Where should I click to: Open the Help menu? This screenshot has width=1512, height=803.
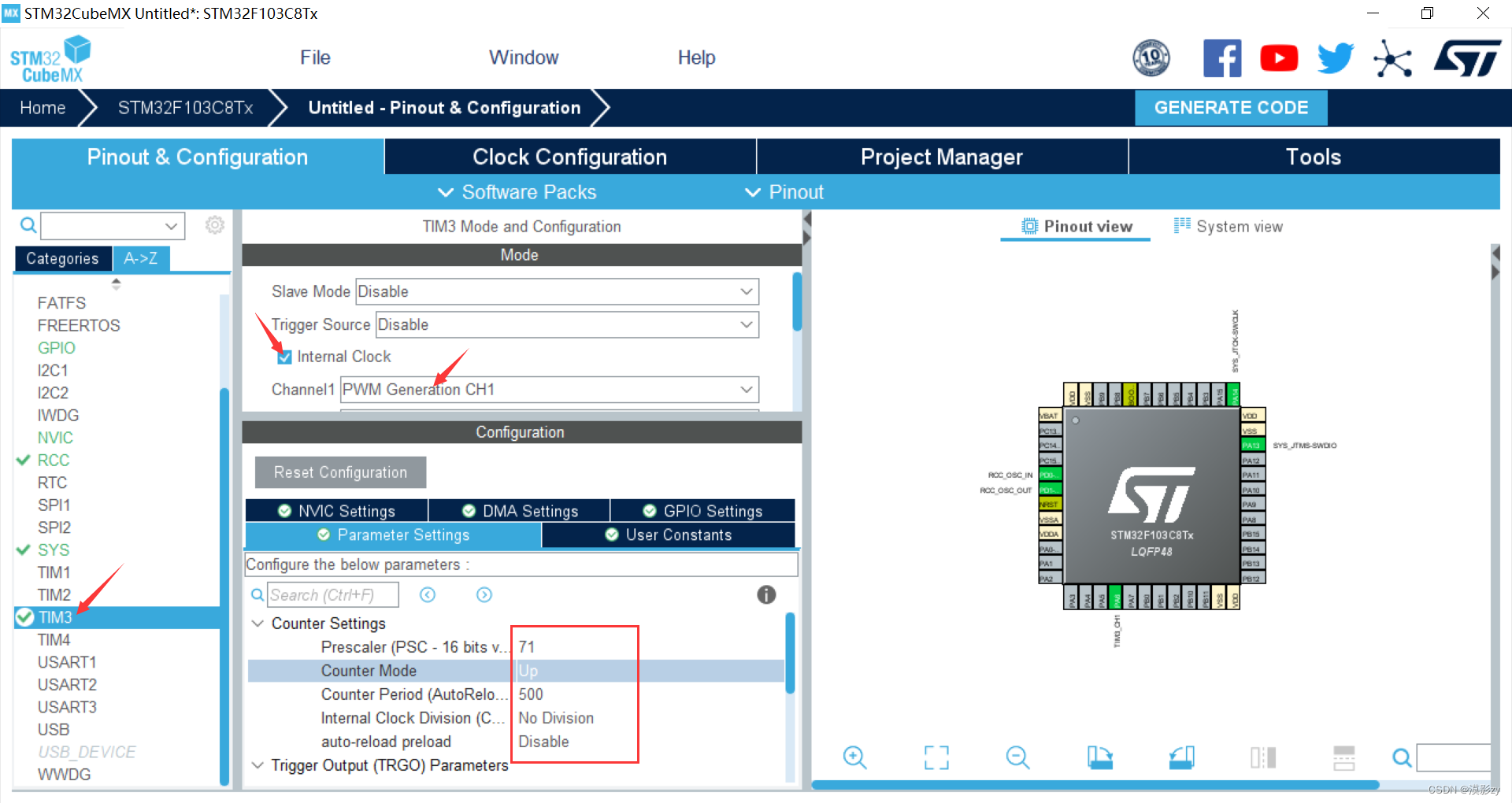696,57
